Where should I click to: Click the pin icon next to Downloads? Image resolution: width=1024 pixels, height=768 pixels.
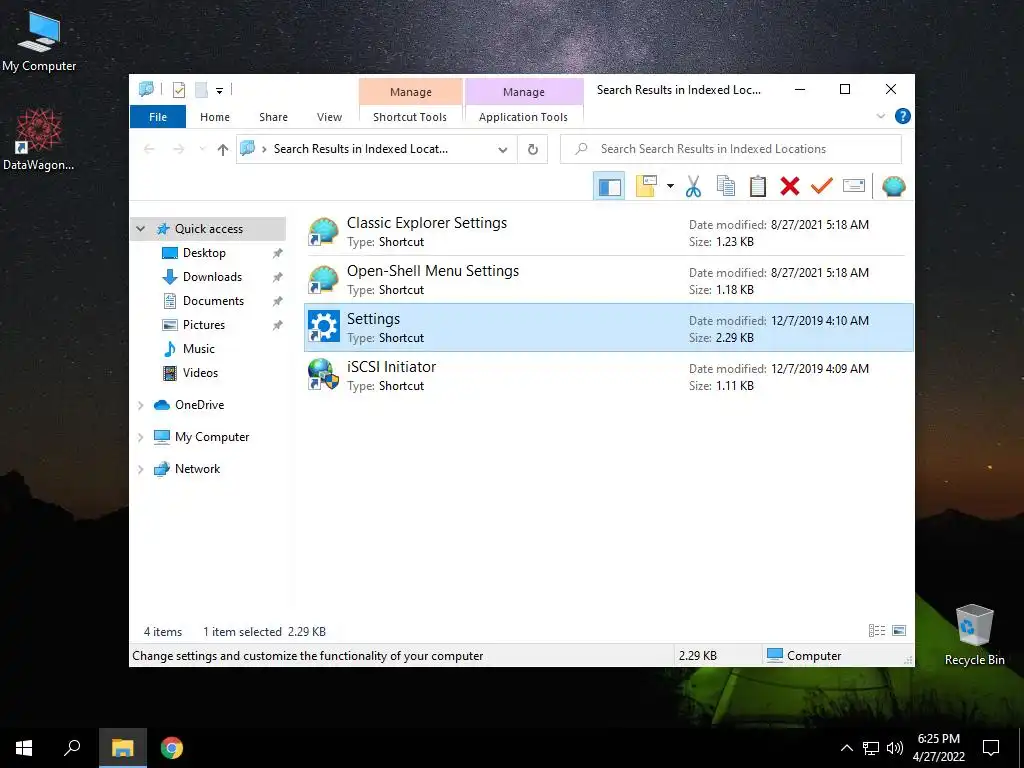278,277
